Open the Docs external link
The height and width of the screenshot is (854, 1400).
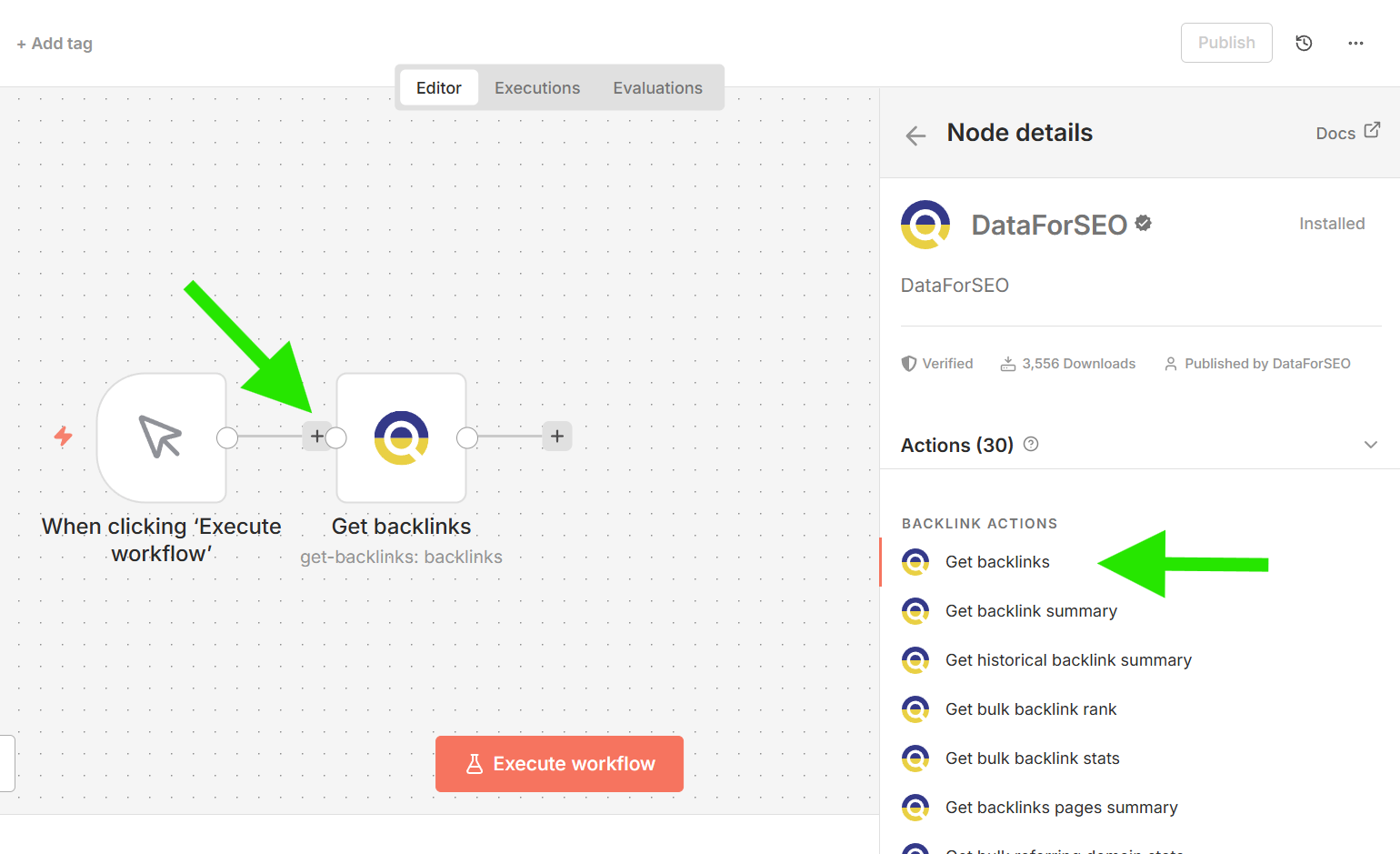(1347, 133)
